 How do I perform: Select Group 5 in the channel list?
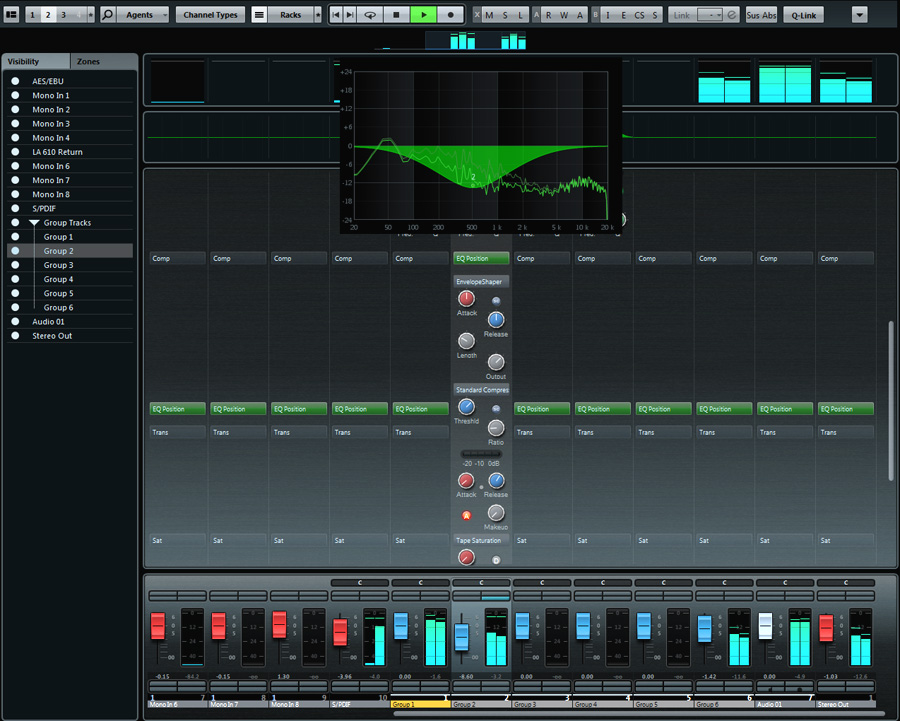click(57, 293)
